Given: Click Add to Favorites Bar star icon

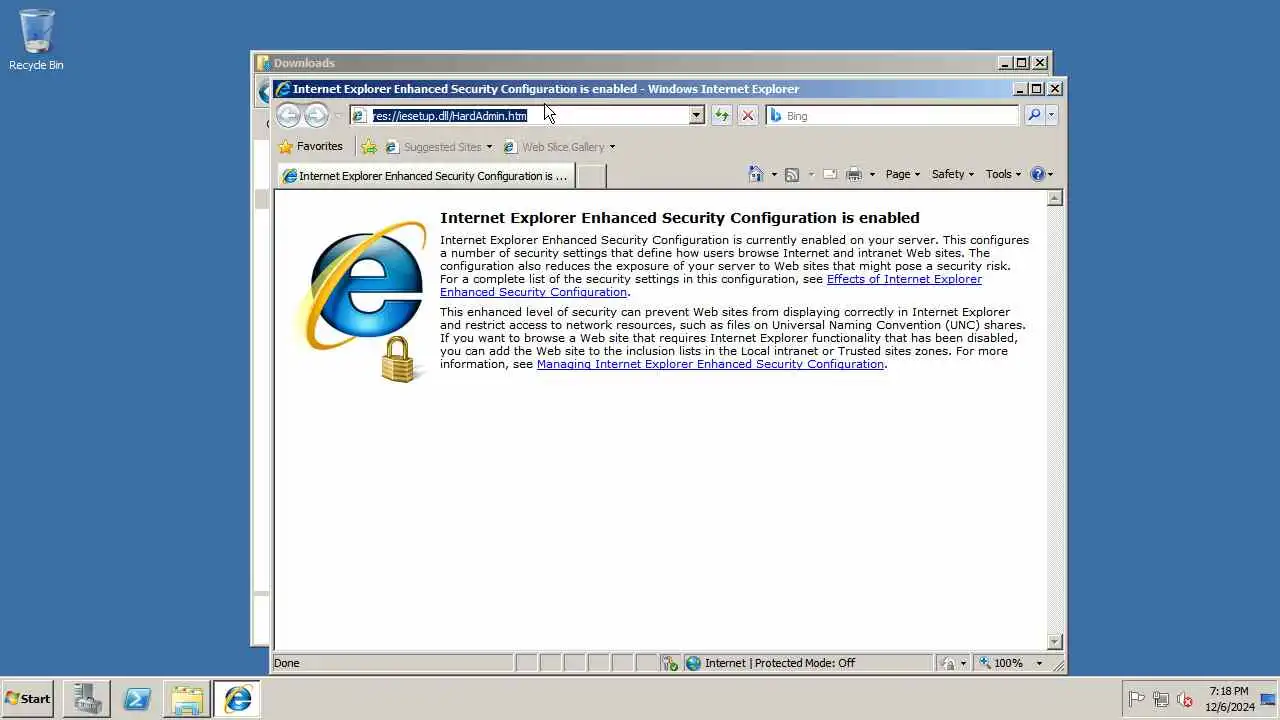Looking at the screenshot, I should (368, 147).
